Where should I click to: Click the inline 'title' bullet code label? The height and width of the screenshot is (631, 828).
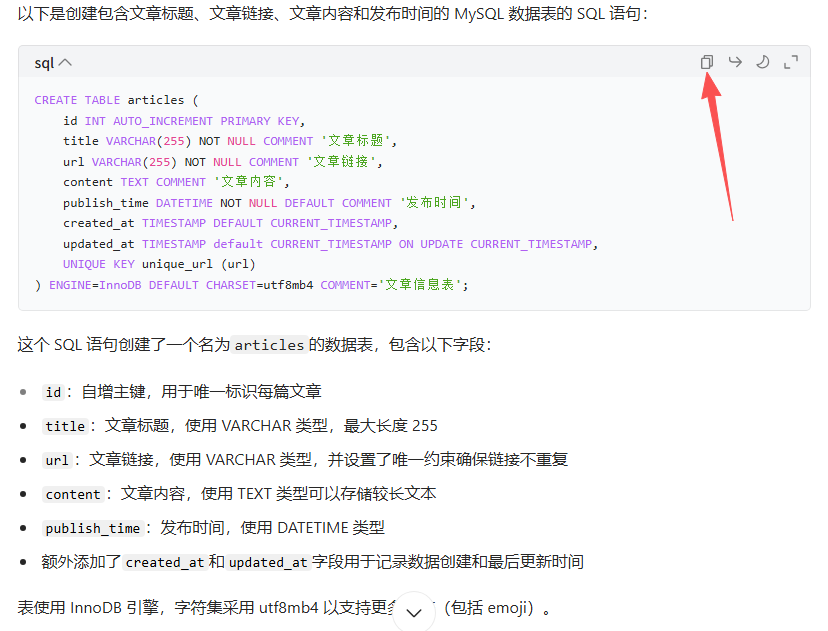point(65,426)
